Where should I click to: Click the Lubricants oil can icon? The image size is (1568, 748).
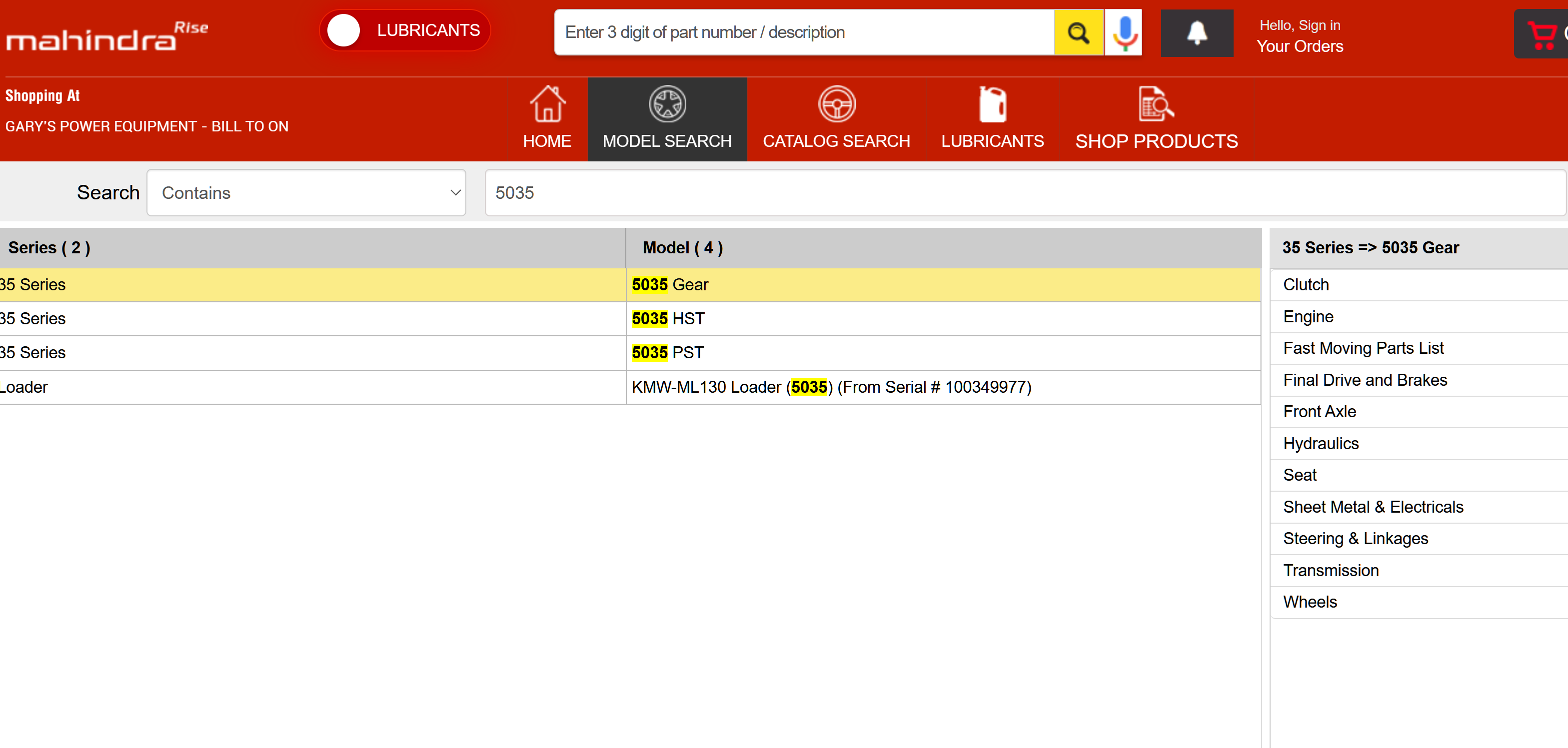(992, 104)
